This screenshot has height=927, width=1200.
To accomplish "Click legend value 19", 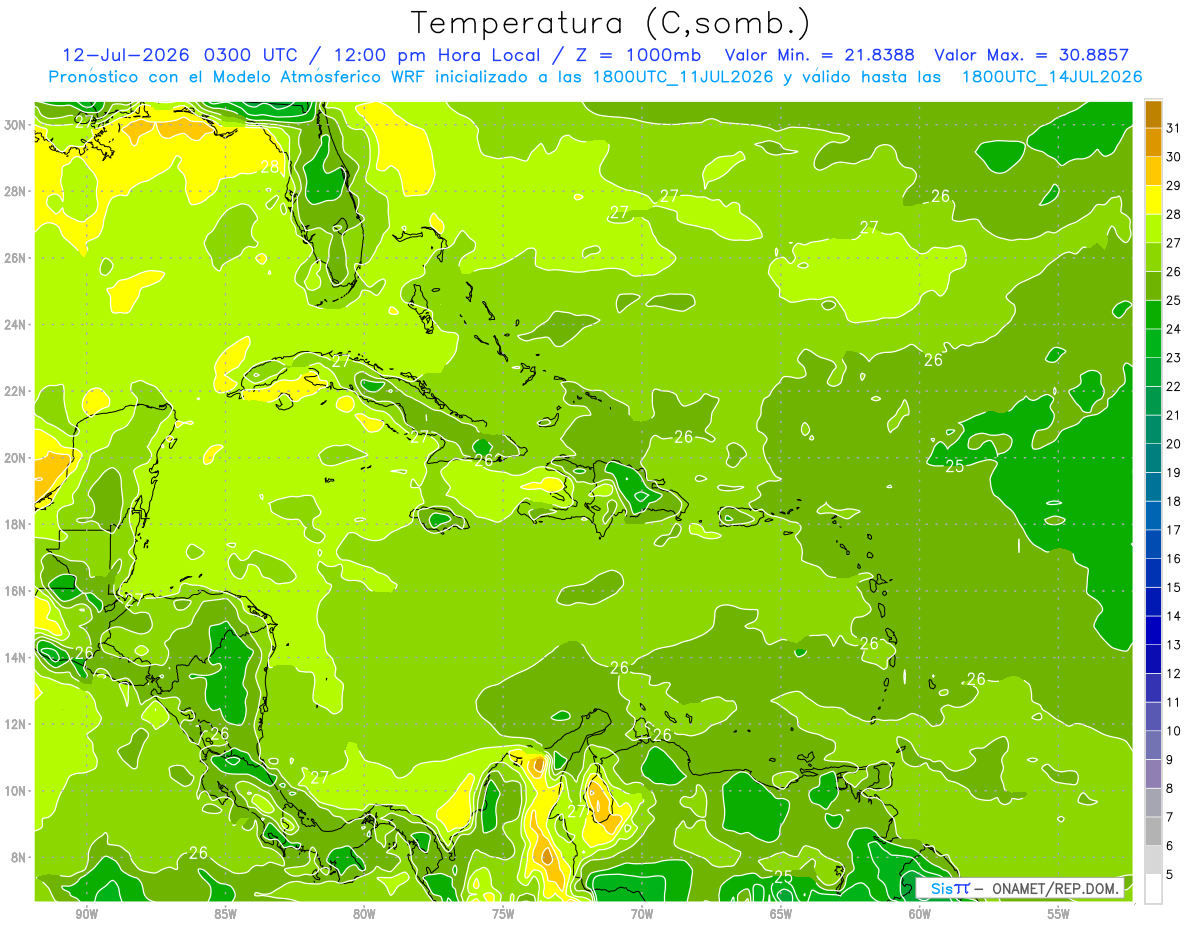I will click(1174, 473).
